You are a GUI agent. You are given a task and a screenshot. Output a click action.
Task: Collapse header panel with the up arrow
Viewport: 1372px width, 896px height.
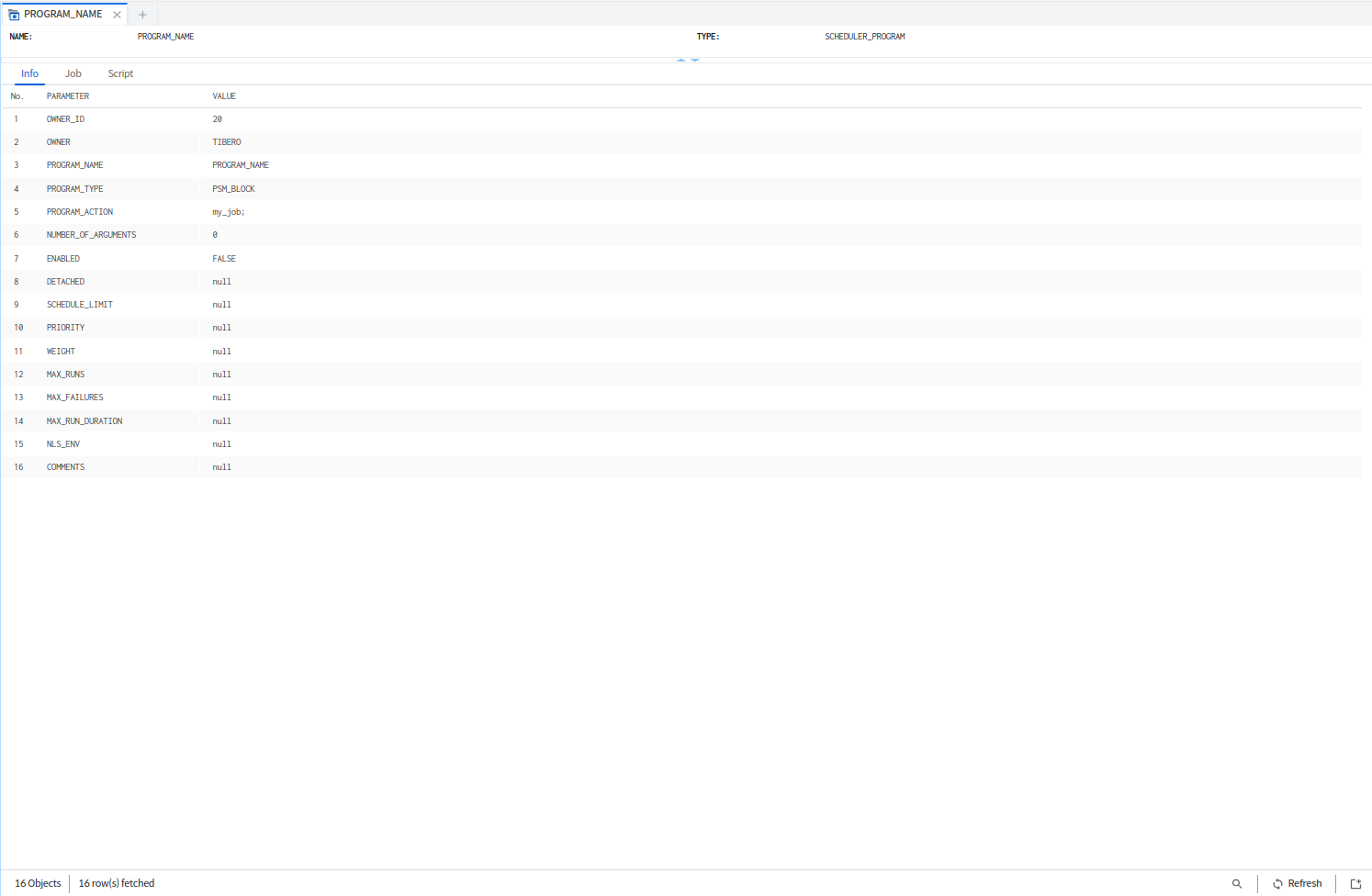[x=681, y=60]
